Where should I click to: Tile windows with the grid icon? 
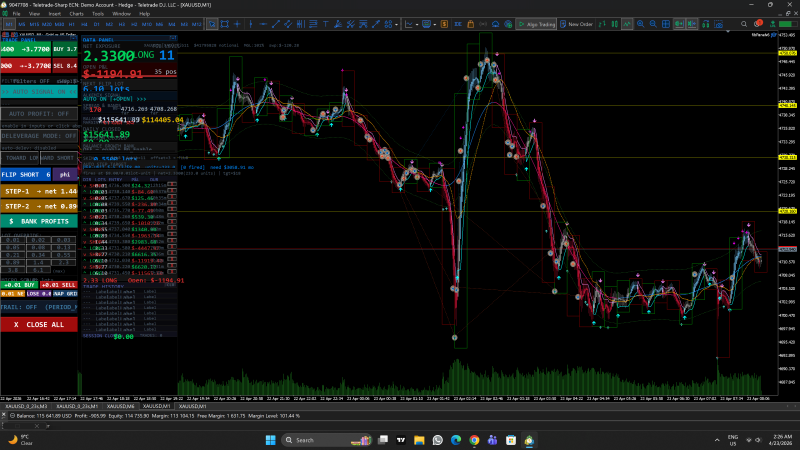[x=666, y=24]
